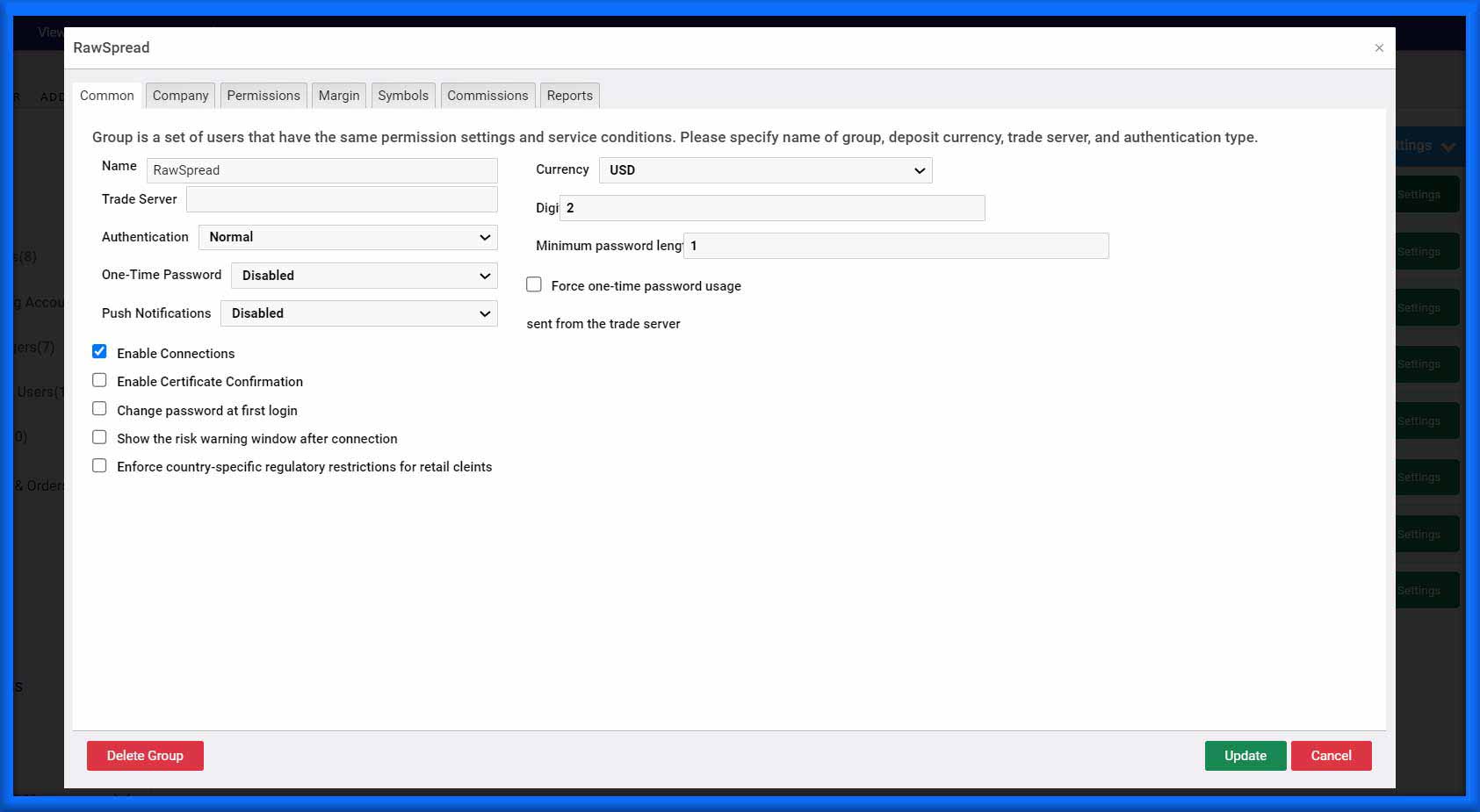This screenshot has height=812, width=1480.
Task: Uncheck Enable Connections checkbox
Action: pos(100,352)
